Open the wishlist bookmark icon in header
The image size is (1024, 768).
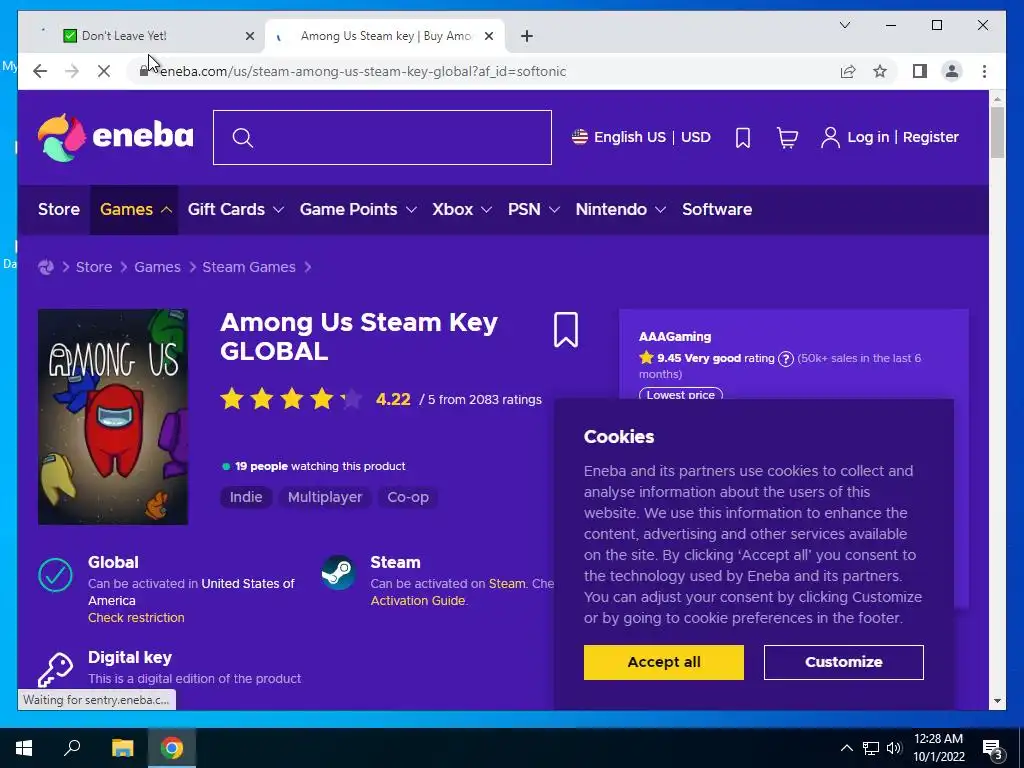743,137
